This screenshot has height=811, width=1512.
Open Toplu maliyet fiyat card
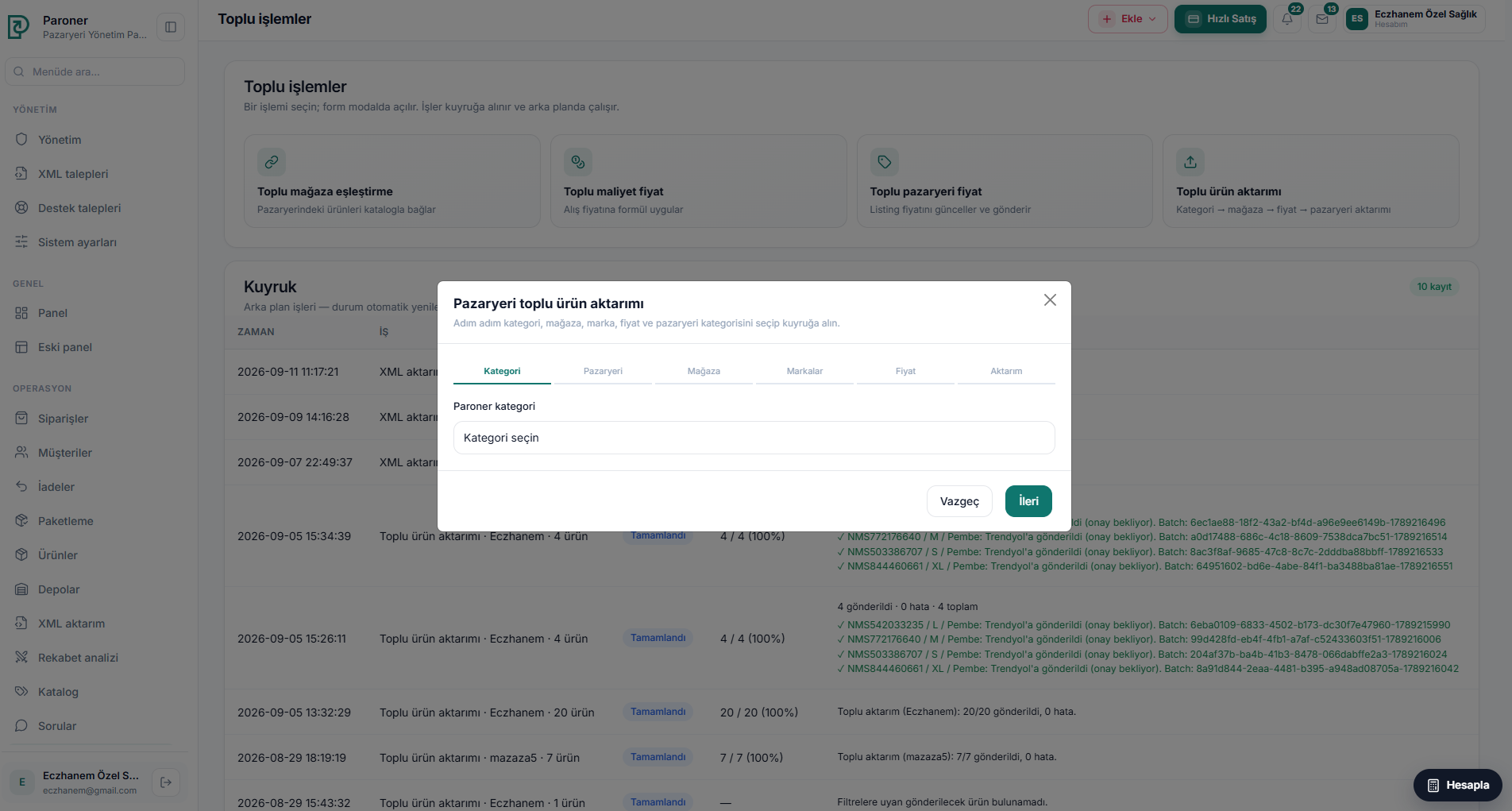point(699,181)
